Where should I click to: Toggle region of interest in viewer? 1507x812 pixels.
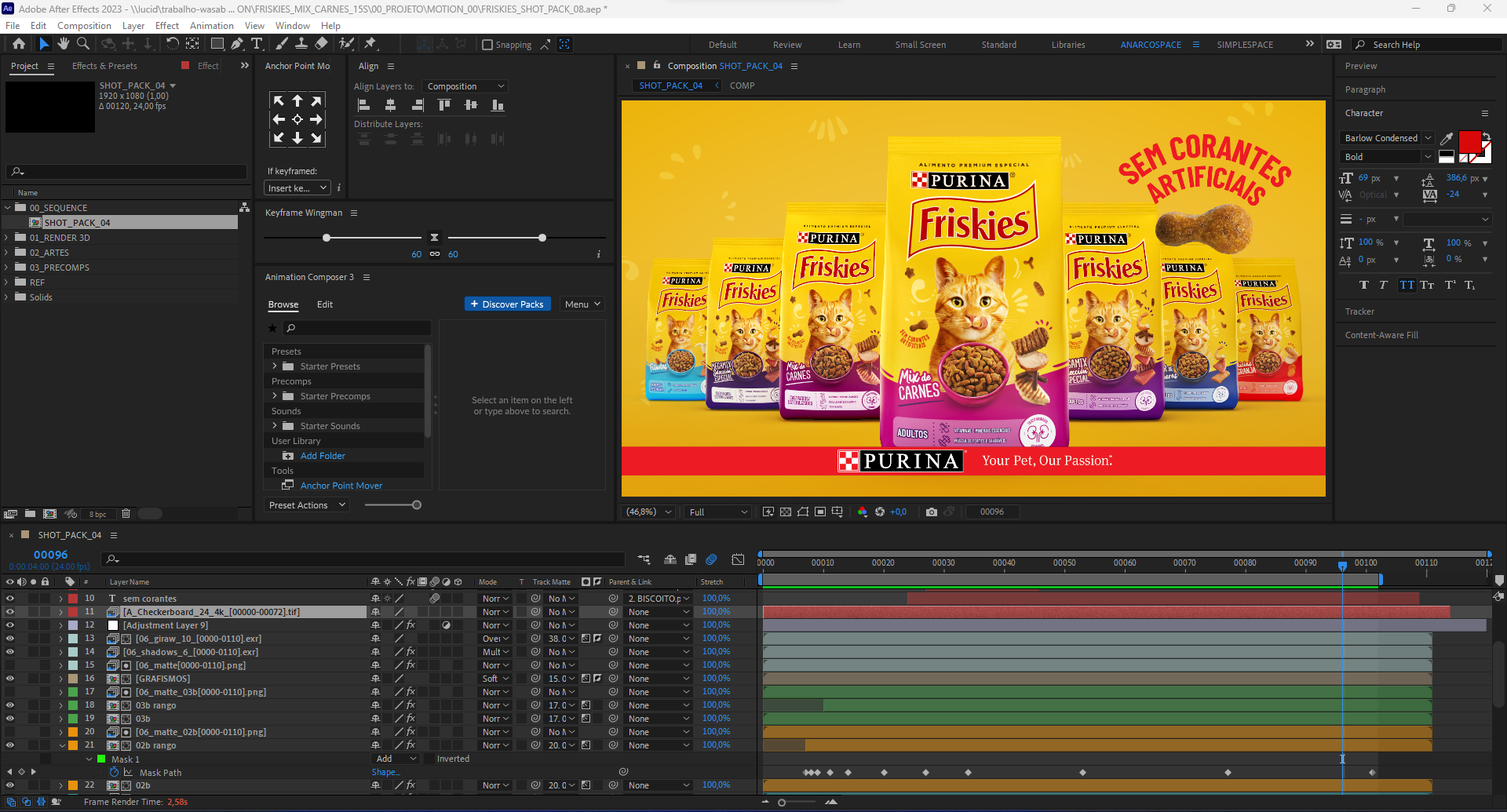(820, 512)
